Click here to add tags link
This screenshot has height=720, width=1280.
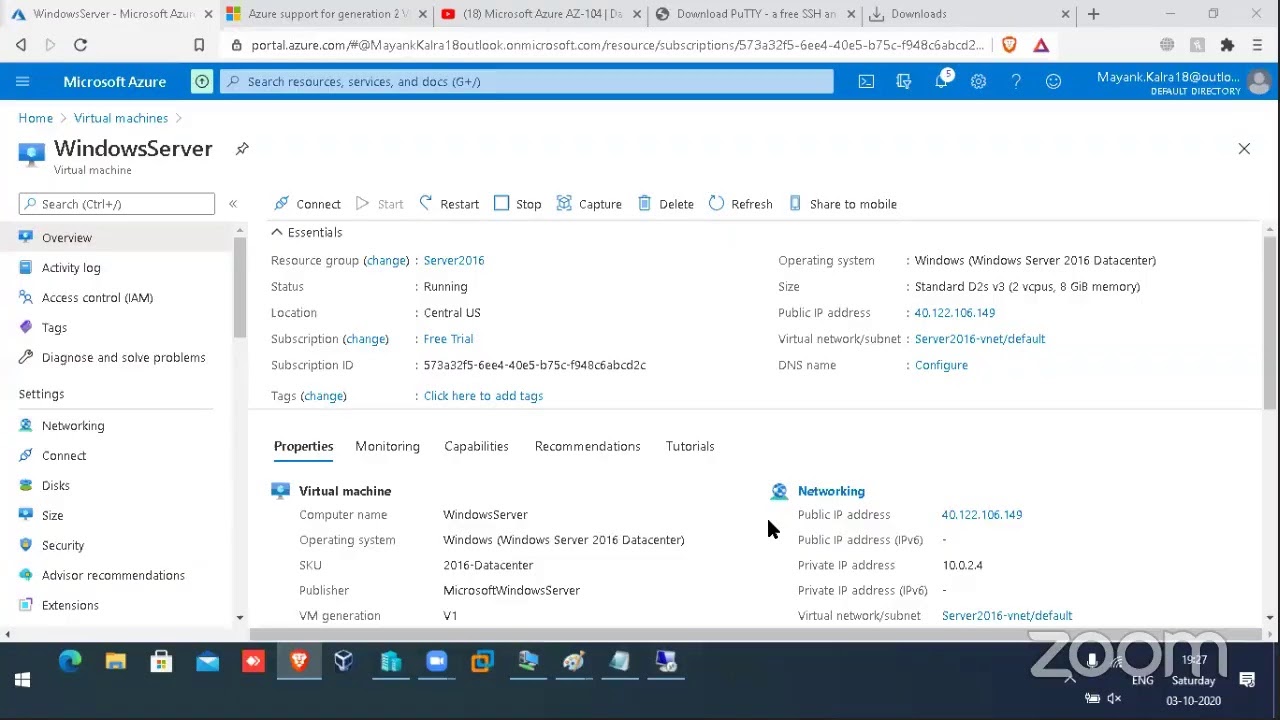tap(483, 396)
